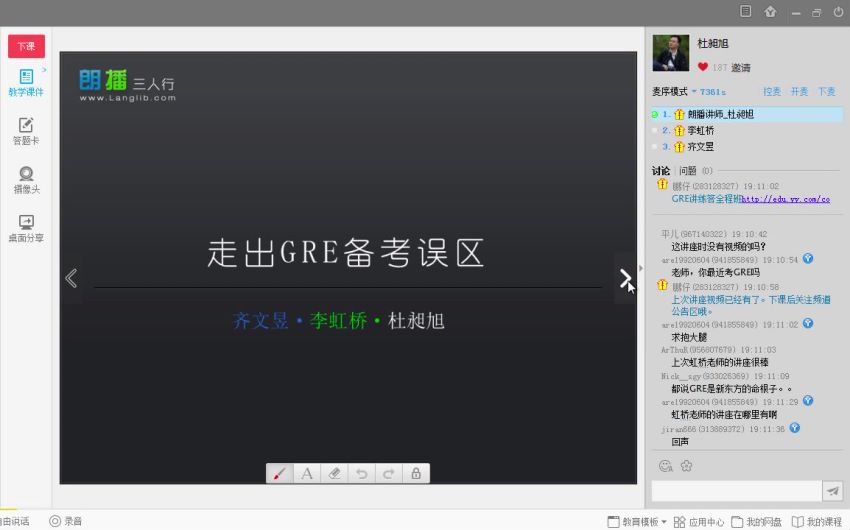Image resolution: width=850 pixels, height=530 pixels.
Task: Click blue badge next to 19:10:54 message
Action: pos(808,258)
